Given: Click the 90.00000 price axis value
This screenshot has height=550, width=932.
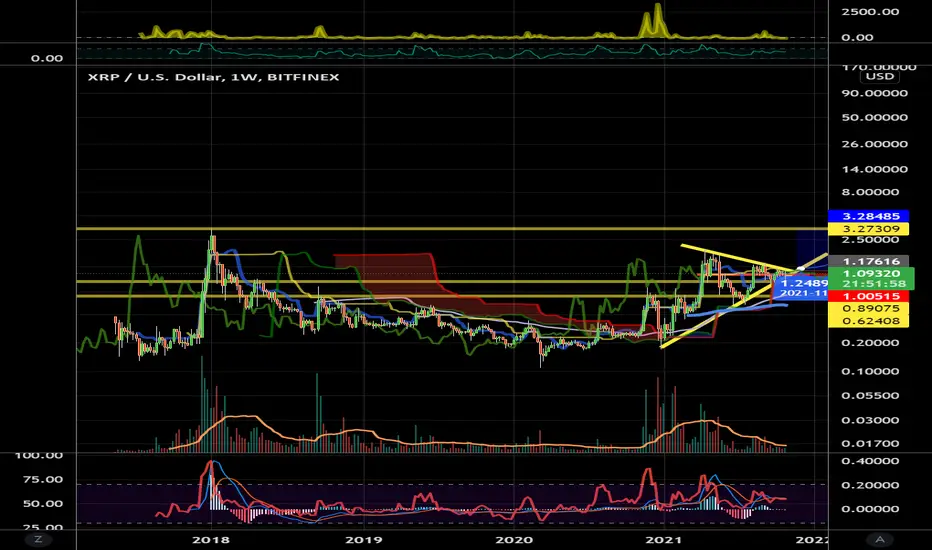Looking at the screenshot, I should coord(874,93).
